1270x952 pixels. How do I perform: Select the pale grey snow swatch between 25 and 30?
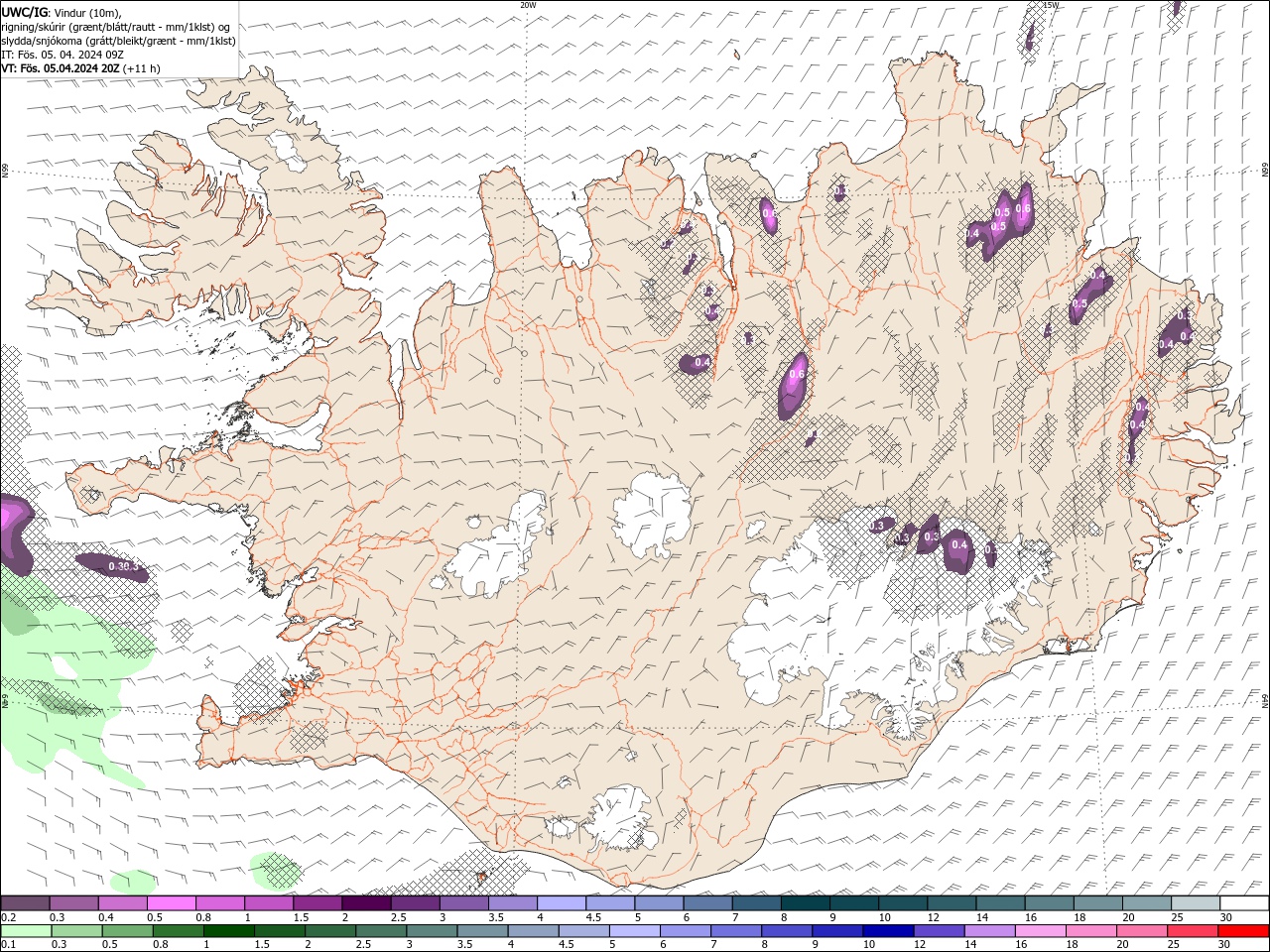[x=1194, y=903]
